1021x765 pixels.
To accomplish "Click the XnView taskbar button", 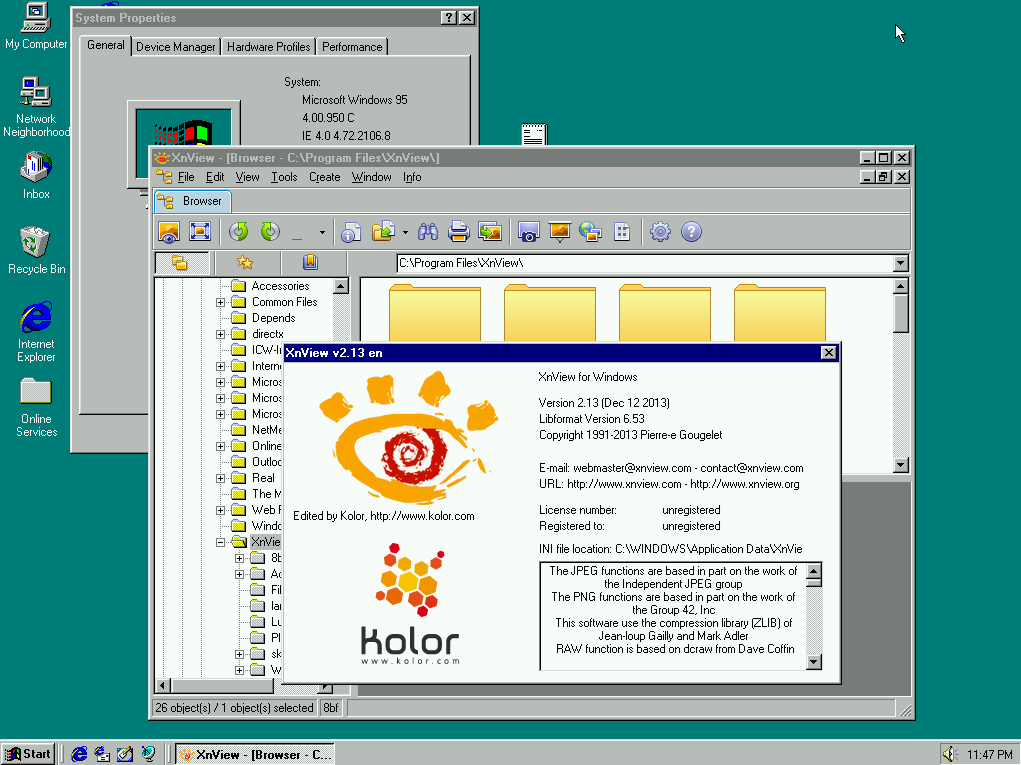I will pos(256,754).
